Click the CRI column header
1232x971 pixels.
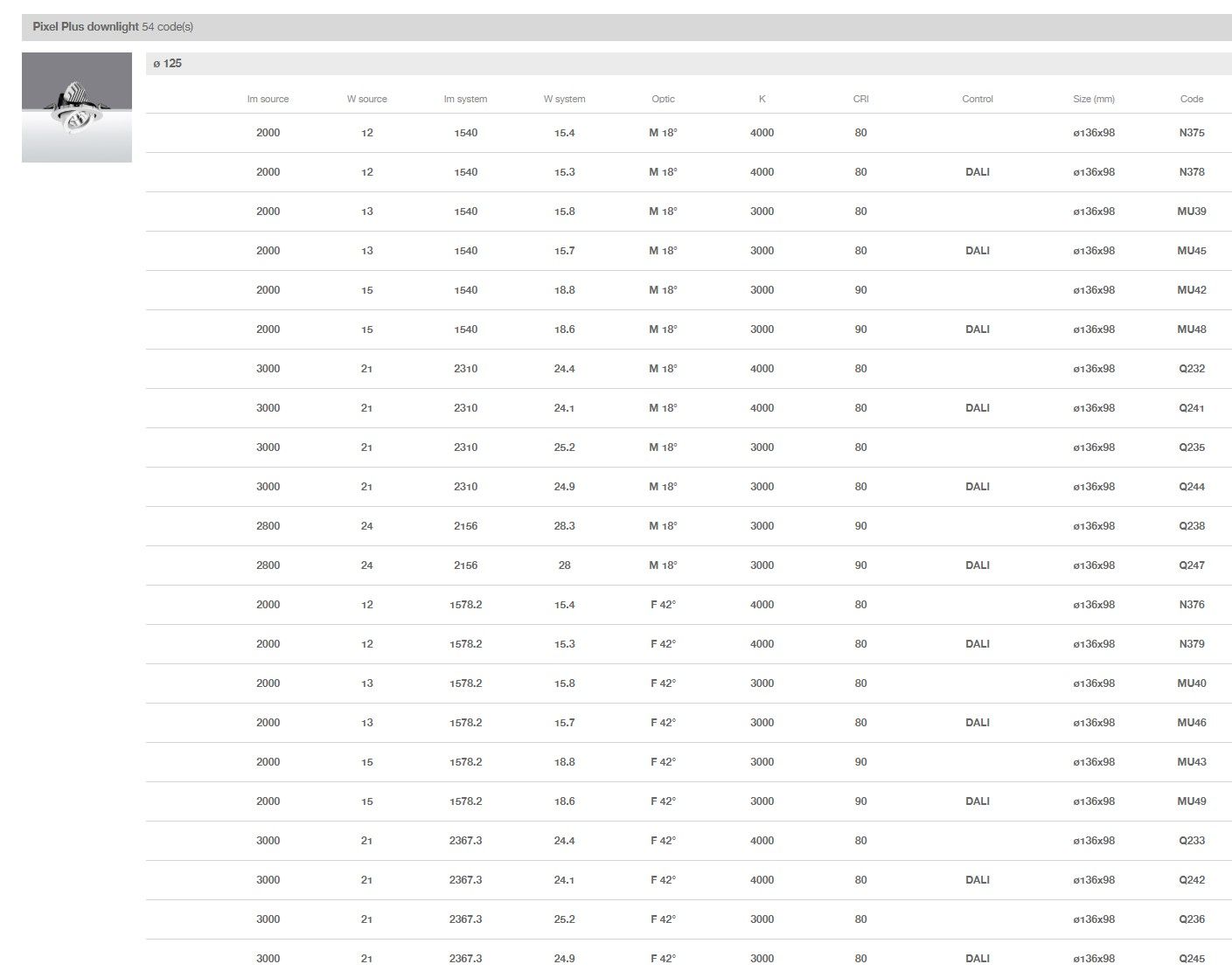[860, 100]
